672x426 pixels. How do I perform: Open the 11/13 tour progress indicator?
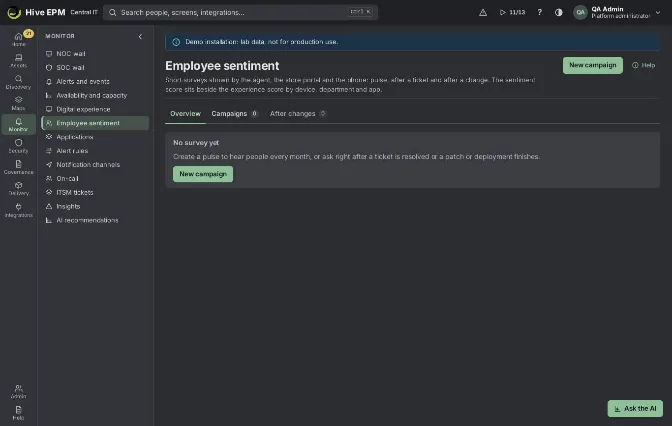[512, 12]
